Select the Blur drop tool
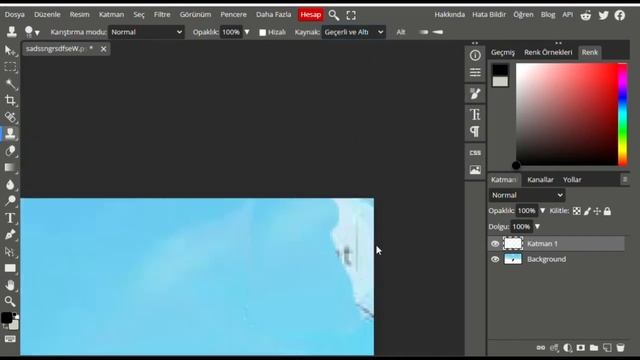 coord(10,184)
